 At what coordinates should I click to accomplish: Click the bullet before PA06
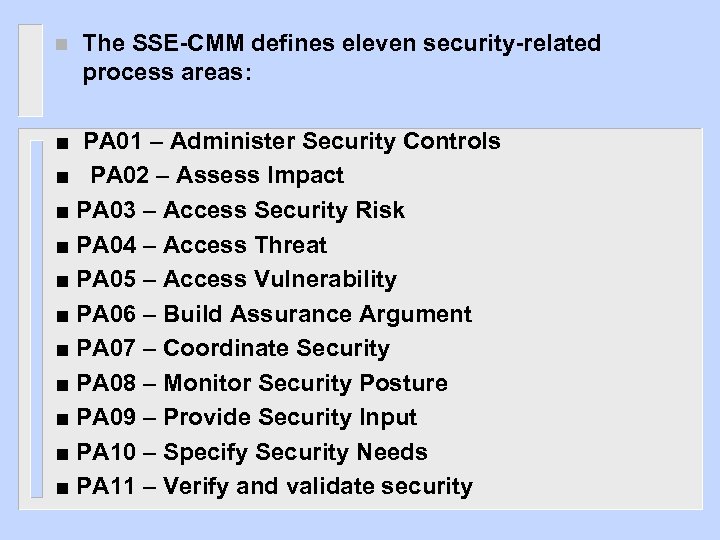click(x=62, y=315)
